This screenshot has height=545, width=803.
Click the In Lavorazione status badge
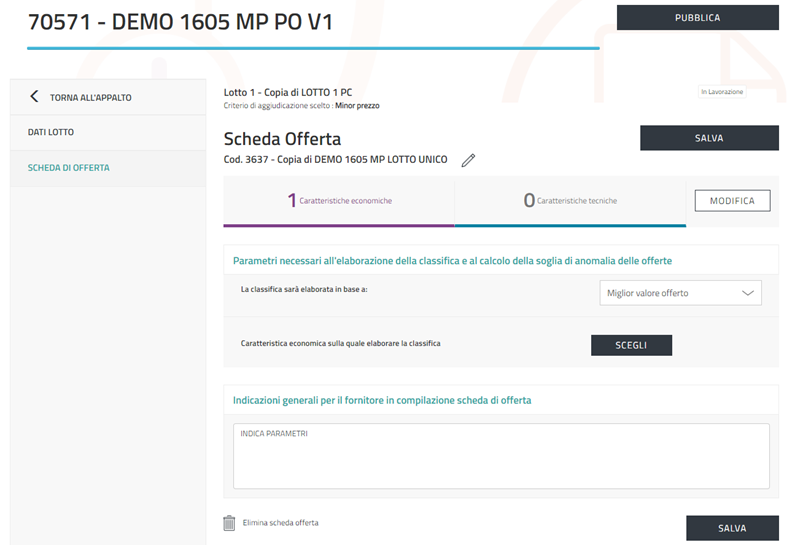722,92
